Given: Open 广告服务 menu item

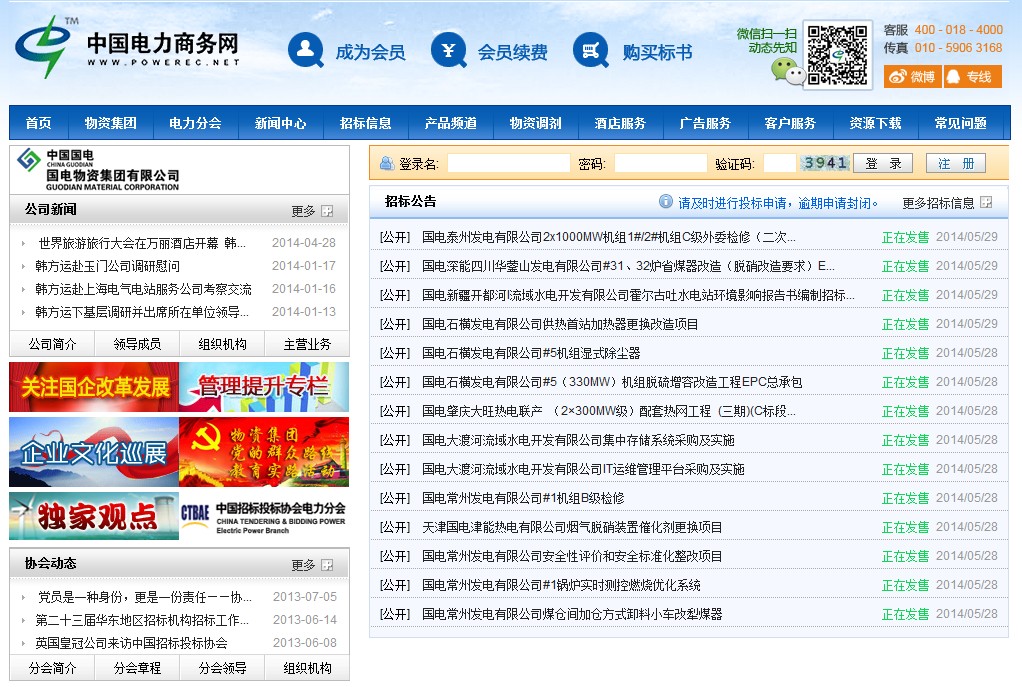Looking at the screenshot, I should pyautogui.click(x=705, y=123).
